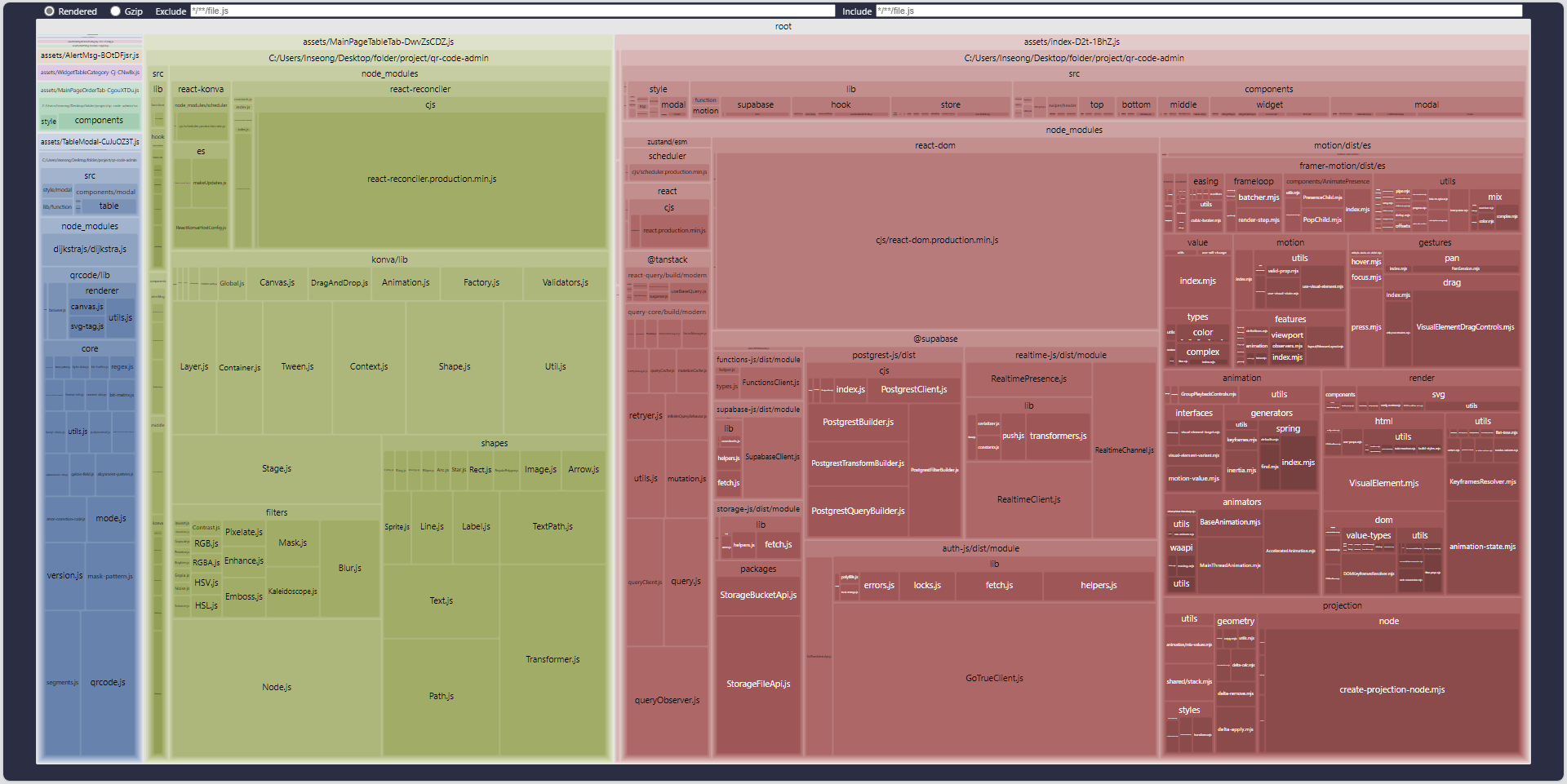The width and height of the screenshot is (1567, 784).
Task: Click the konva/lib group header
Action: pos(389,260)
